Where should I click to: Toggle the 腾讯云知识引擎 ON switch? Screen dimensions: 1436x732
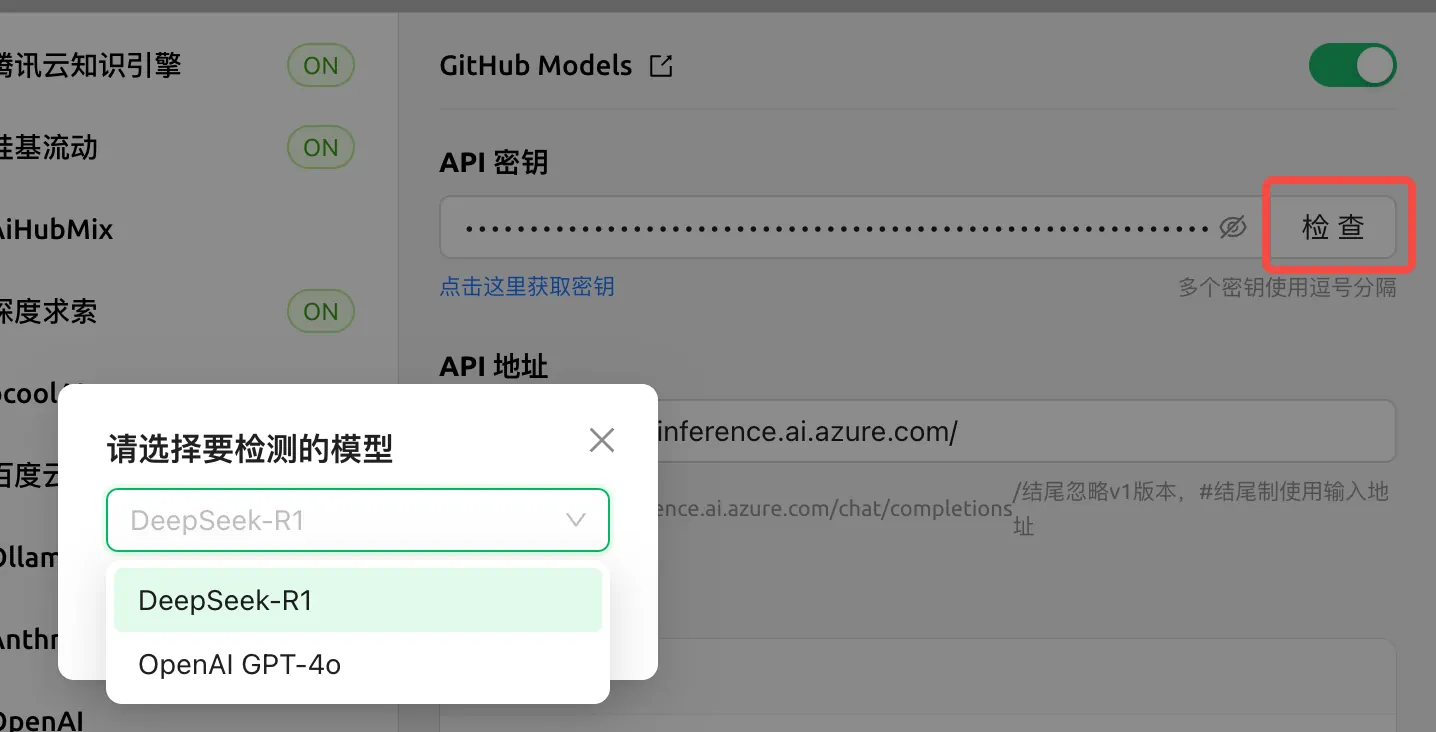(x=321, y=66)
